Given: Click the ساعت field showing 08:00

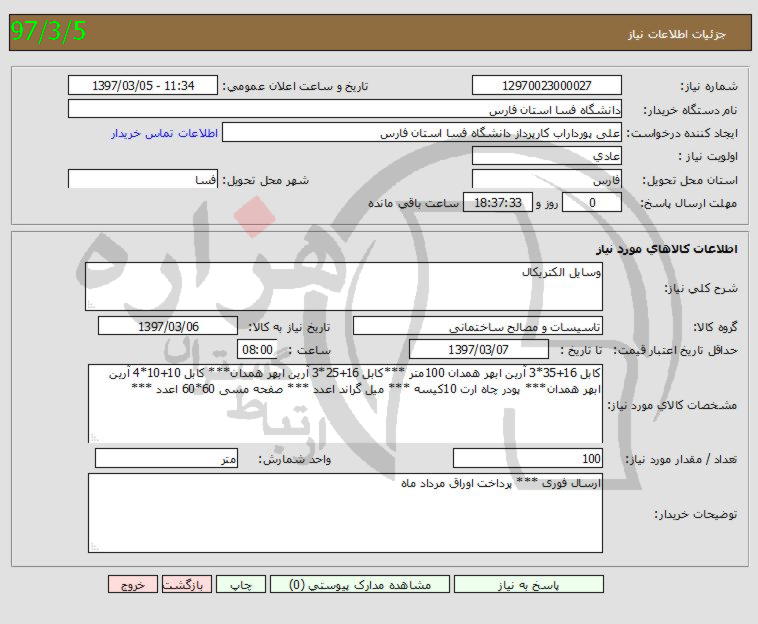Looking at the screenshot, I should [257, 350].
